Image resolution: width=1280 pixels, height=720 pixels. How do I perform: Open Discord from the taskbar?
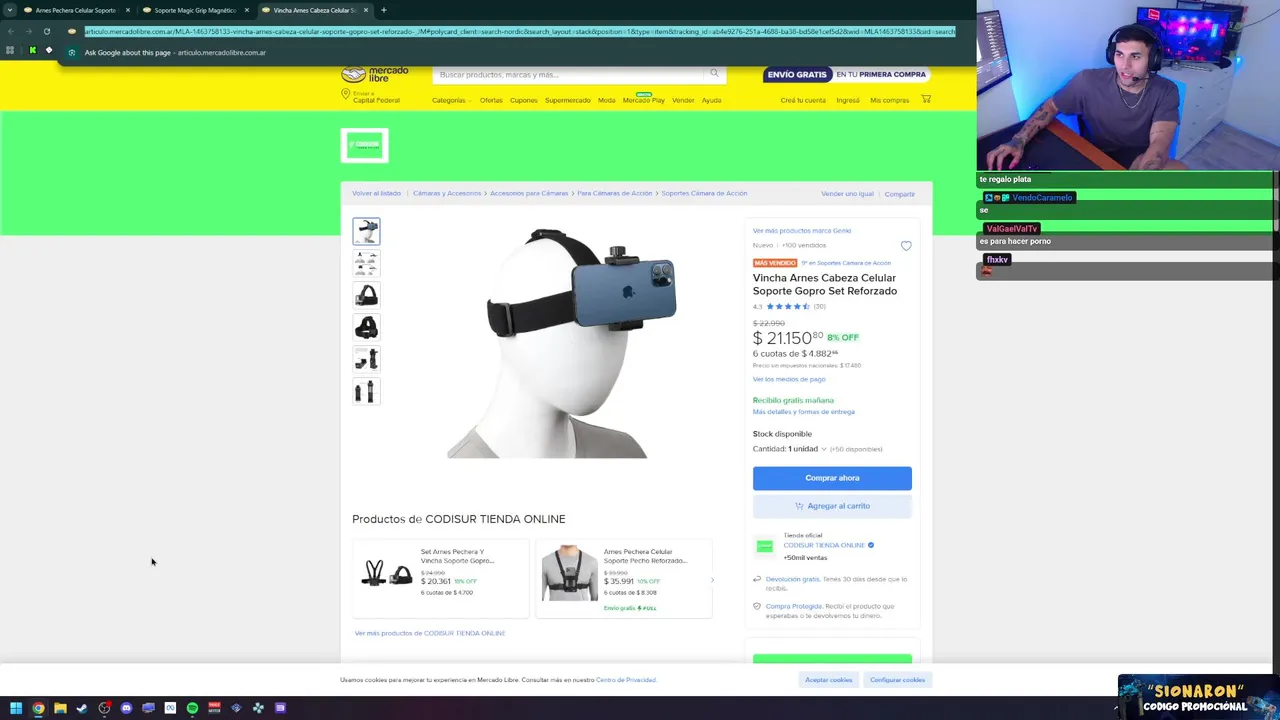click(x=126, y=708)
